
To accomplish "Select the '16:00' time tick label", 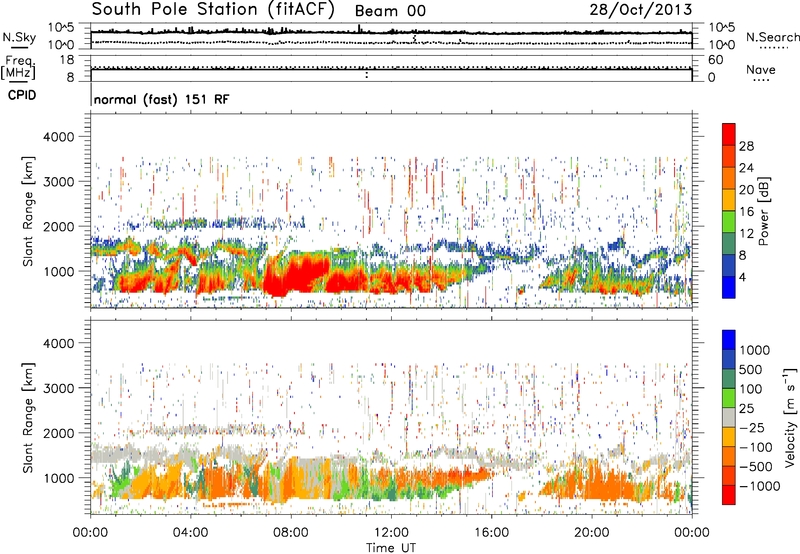I will click(x=491, y=533).
